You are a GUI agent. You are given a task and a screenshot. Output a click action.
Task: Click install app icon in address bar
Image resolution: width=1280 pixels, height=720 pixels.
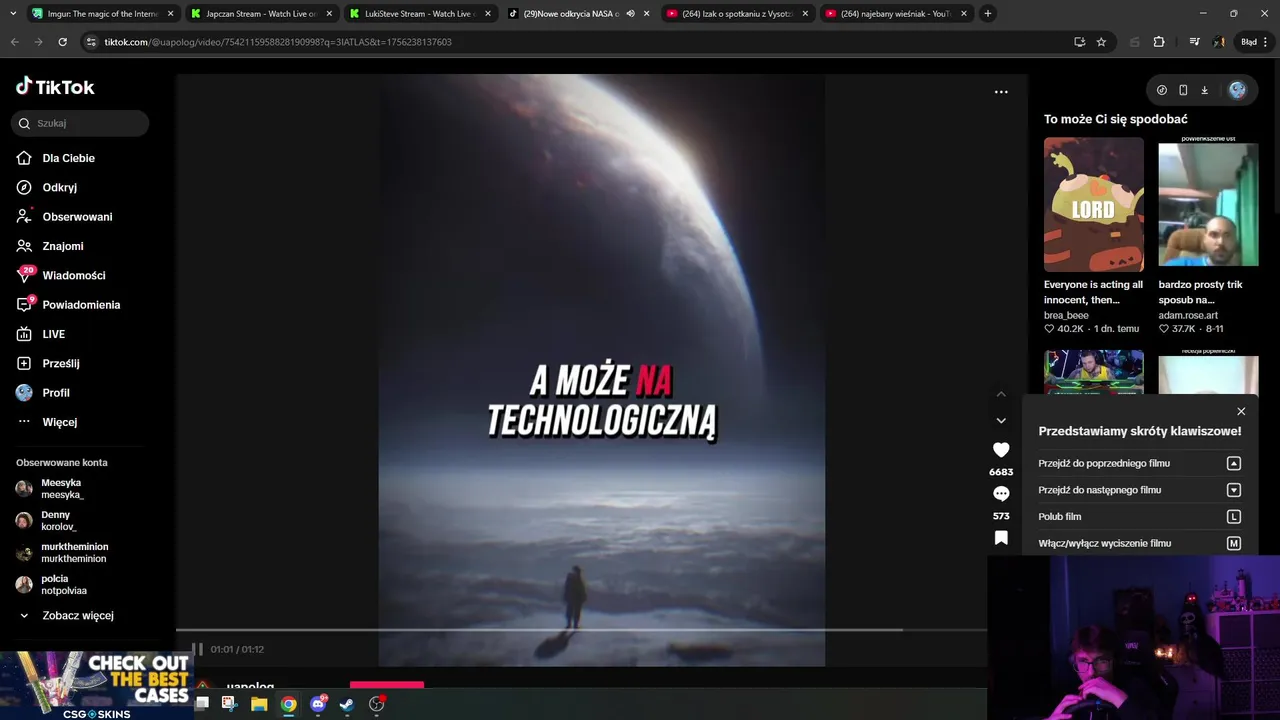[x=1079, y=42]
